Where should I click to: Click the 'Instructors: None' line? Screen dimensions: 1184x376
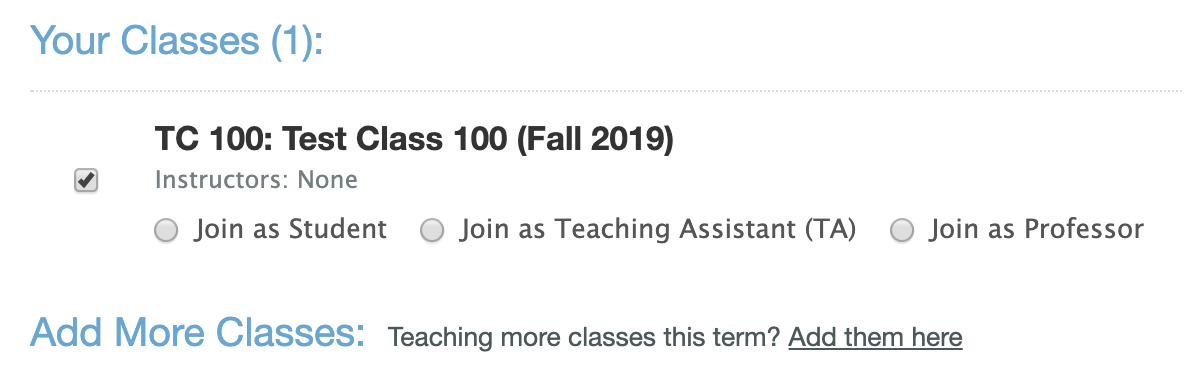tap(256, 180)
